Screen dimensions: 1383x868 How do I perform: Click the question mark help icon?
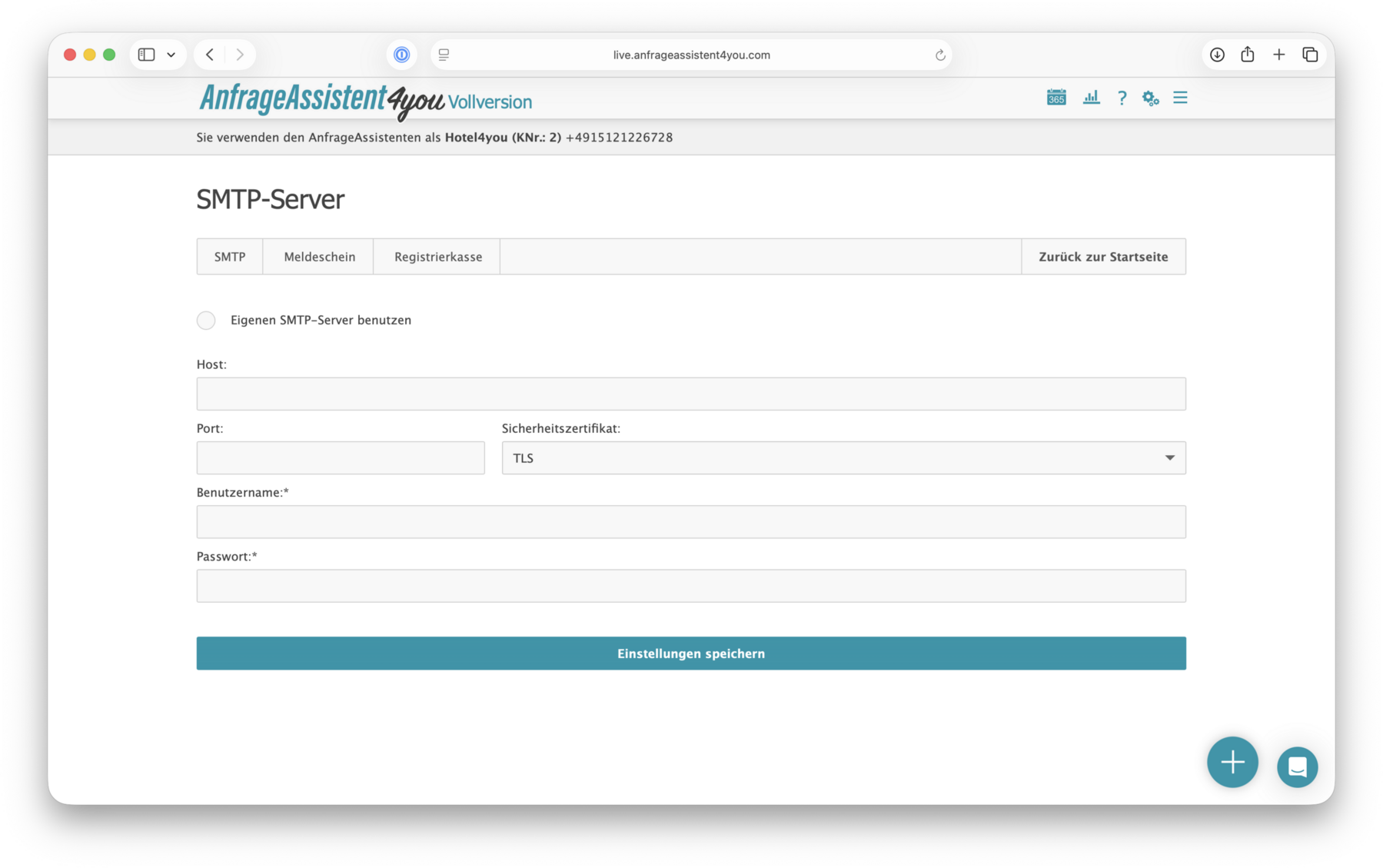pos(1122,98)
